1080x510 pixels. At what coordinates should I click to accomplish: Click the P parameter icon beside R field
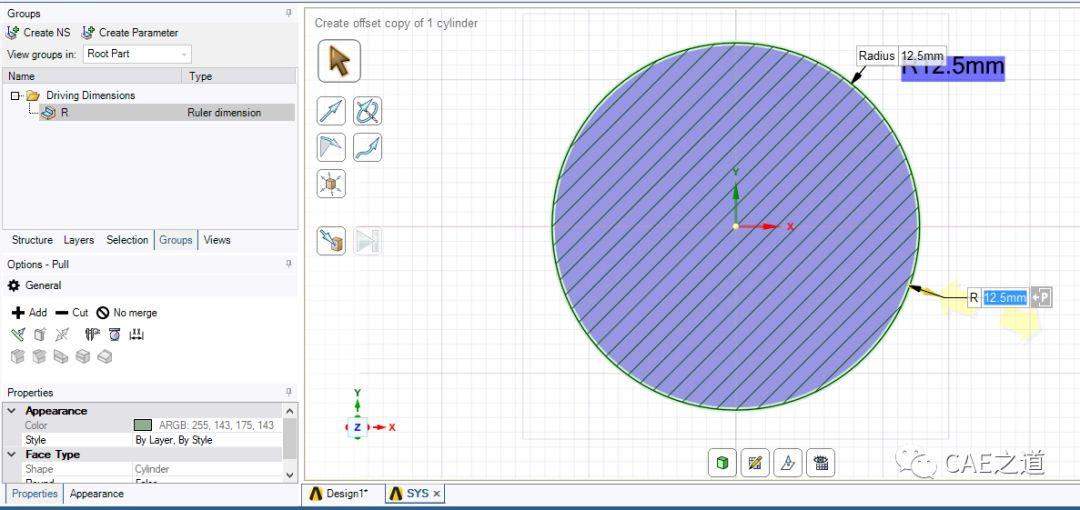tap(1041, 298)
